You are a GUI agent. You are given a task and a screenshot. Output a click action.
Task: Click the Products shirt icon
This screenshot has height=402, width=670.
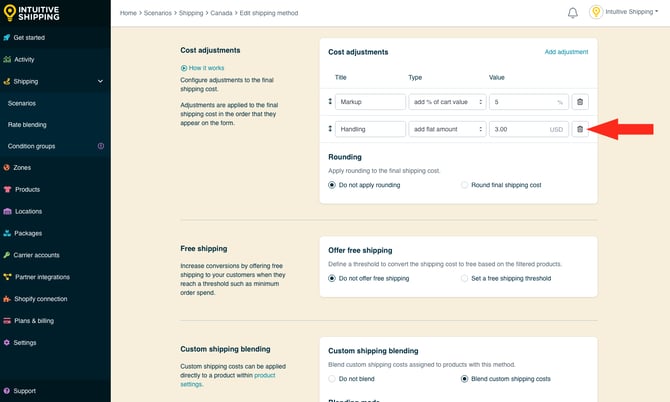point(7,189)
